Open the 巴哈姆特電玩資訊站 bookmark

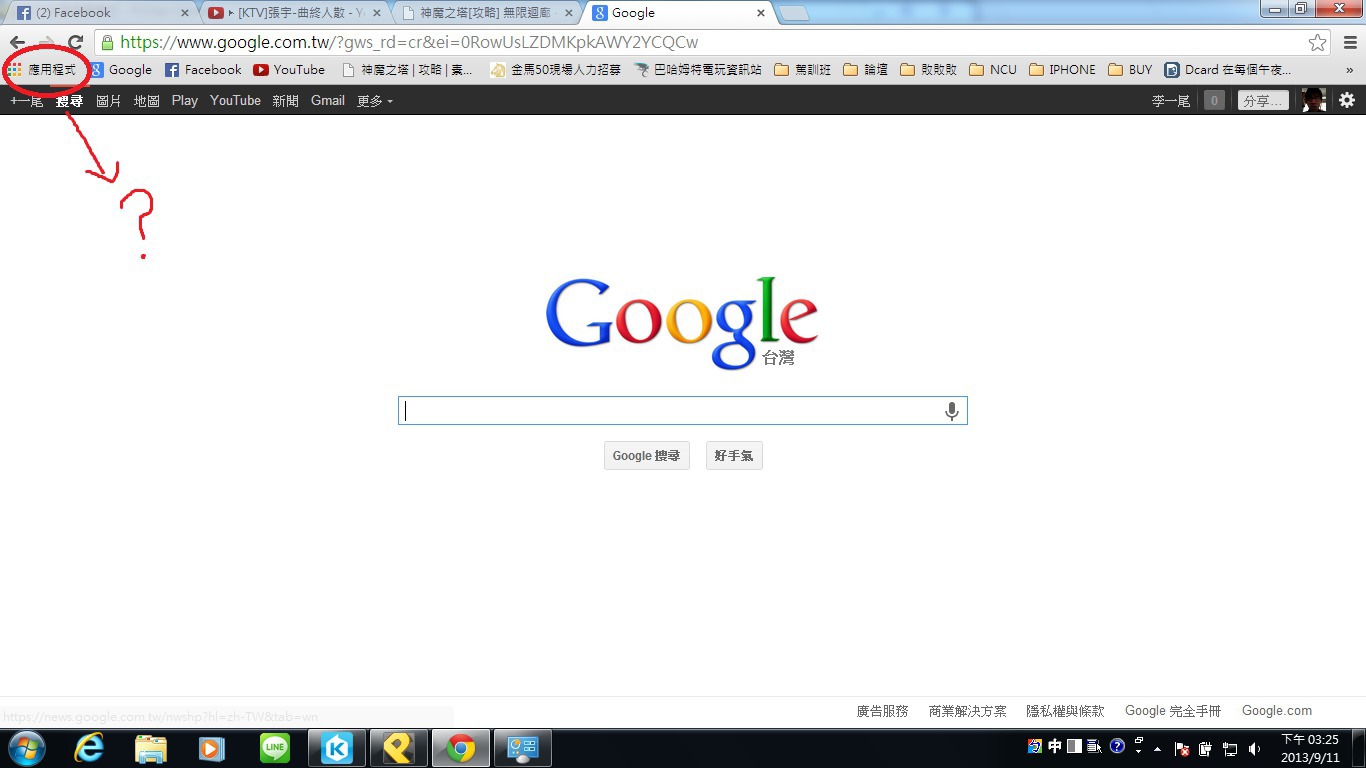[x=698, y=70]
